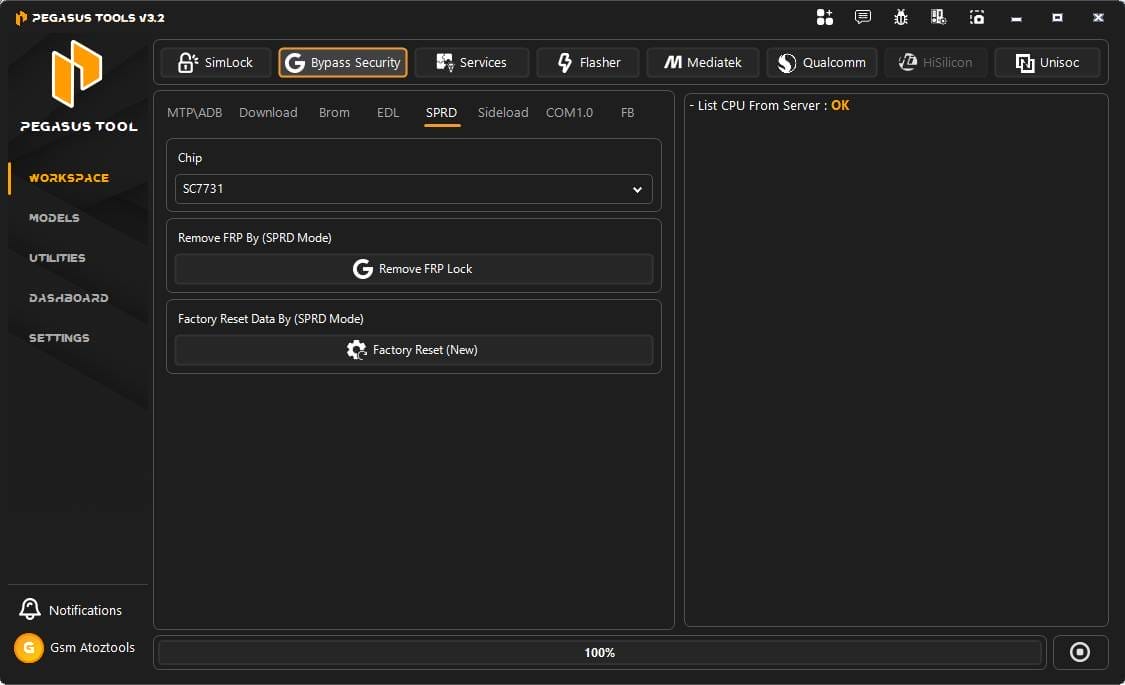Click the Factory Reset (New) button
The width and height of the screenshot is (1125, 685).
tap(413, 349)
